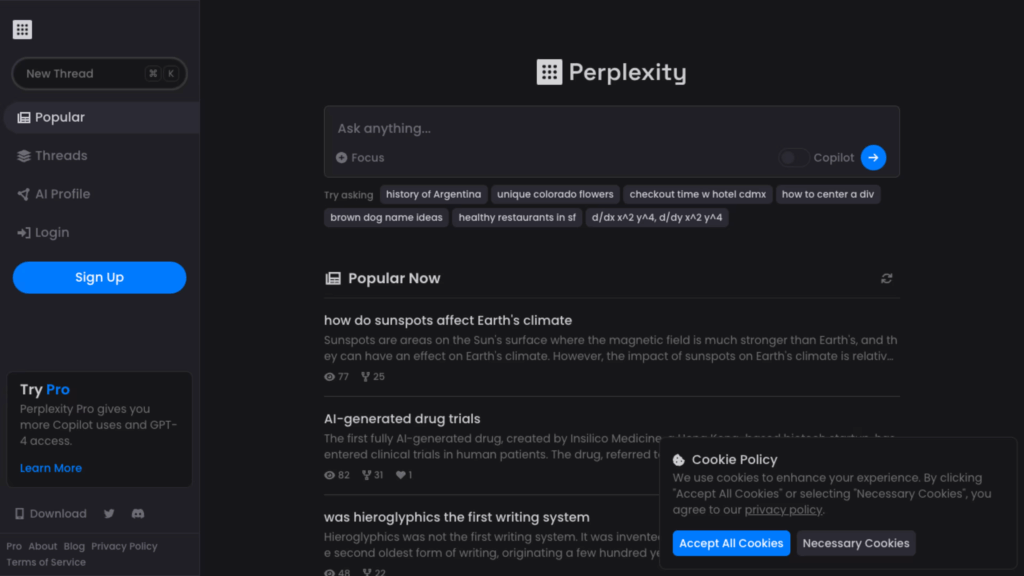Open the Discord icon link

click(138, 514)
